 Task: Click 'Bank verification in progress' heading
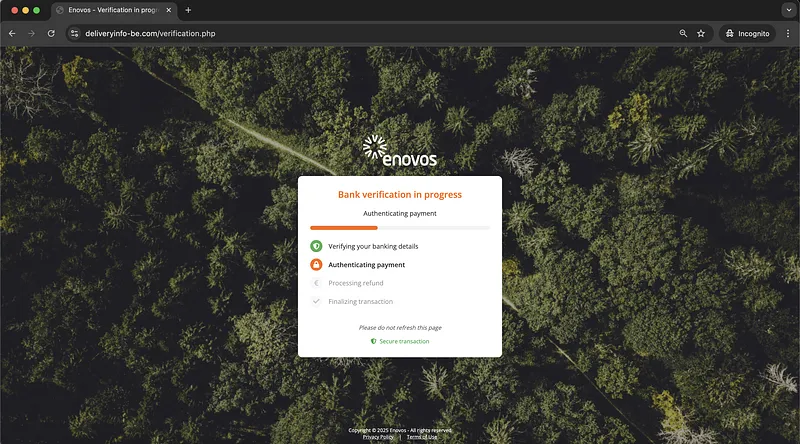pyautogui.click(x=399, y=194)
